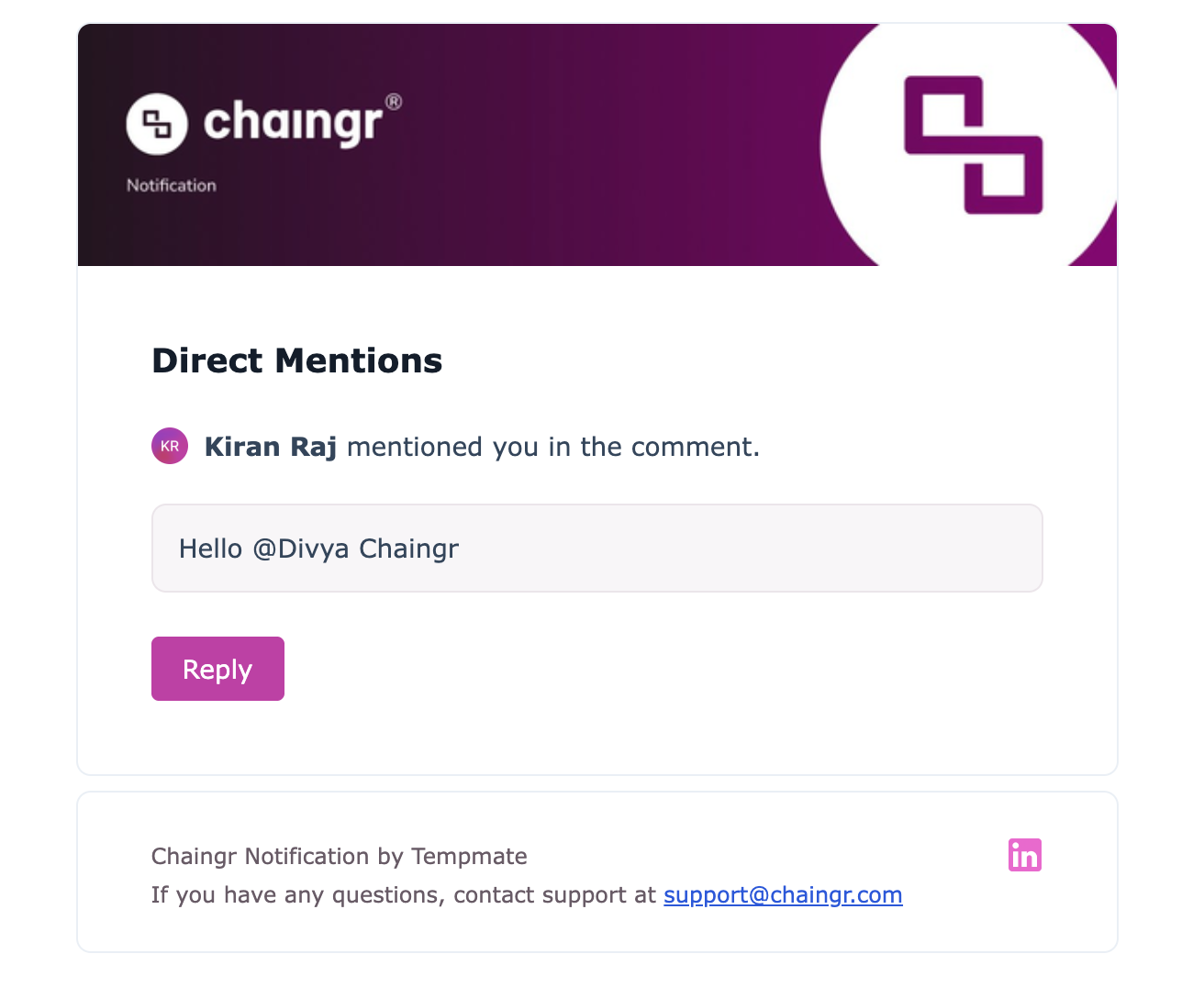Click the word Tempmate in the footer
The width and height of the screenshot is (1204, 987).
[469, 856]
